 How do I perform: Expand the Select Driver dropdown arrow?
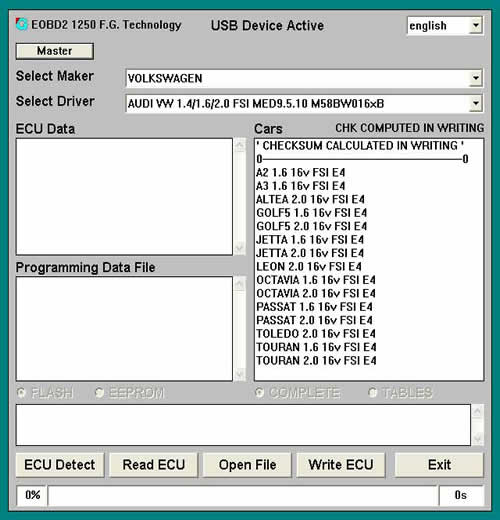coord(476,103)
